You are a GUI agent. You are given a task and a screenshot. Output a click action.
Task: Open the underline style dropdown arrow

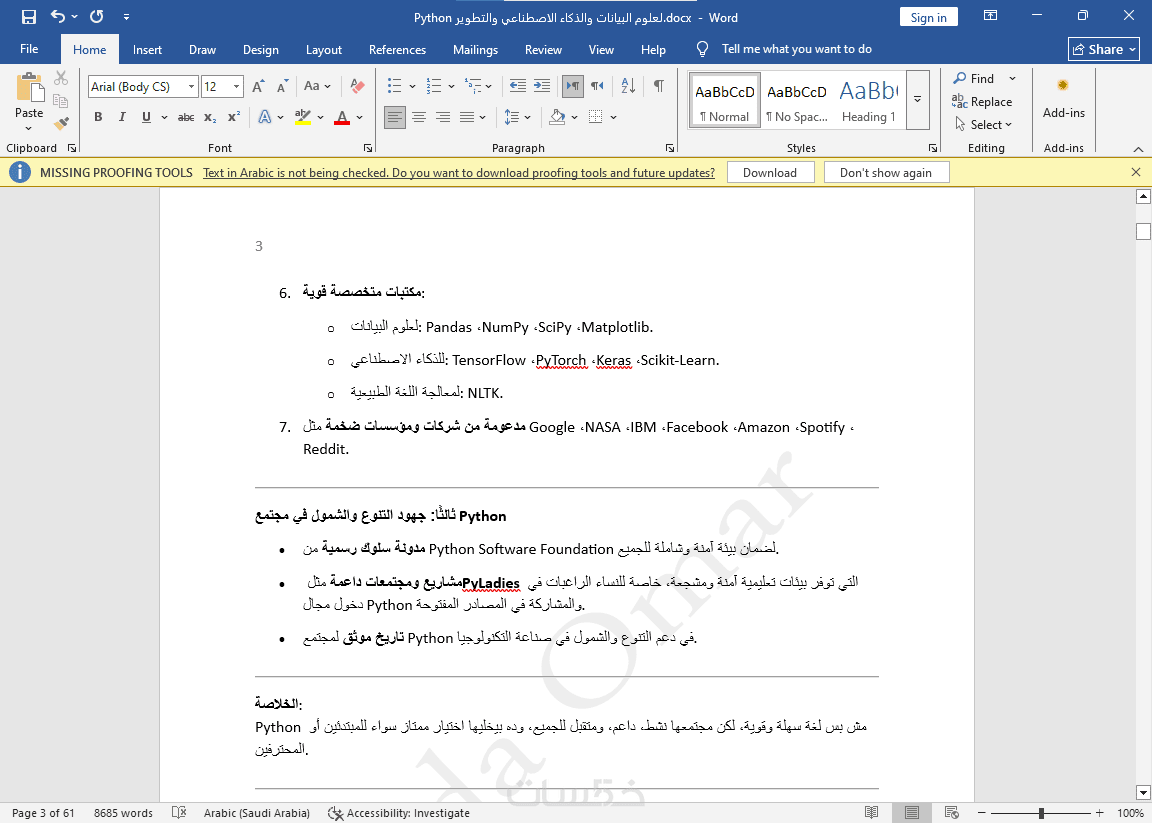(x=164, y=117)
